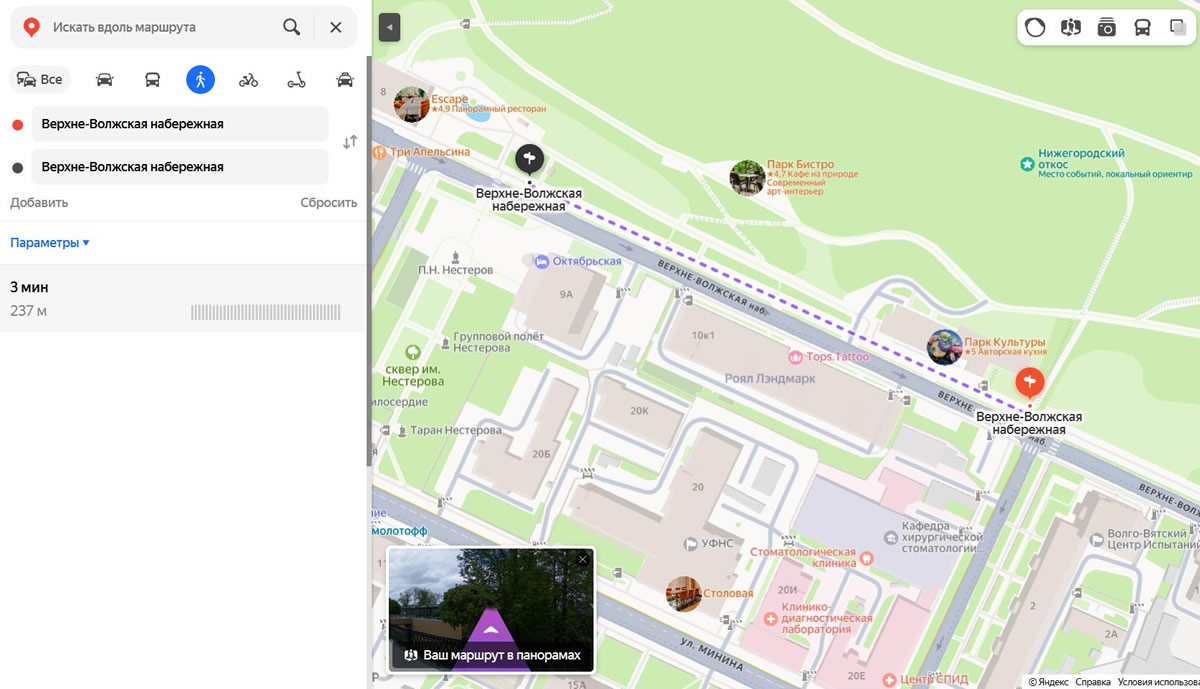
Task: Open the 'Парк Культуры' restaurant marker
Action: pyautogui.click(x=945, y=347)
